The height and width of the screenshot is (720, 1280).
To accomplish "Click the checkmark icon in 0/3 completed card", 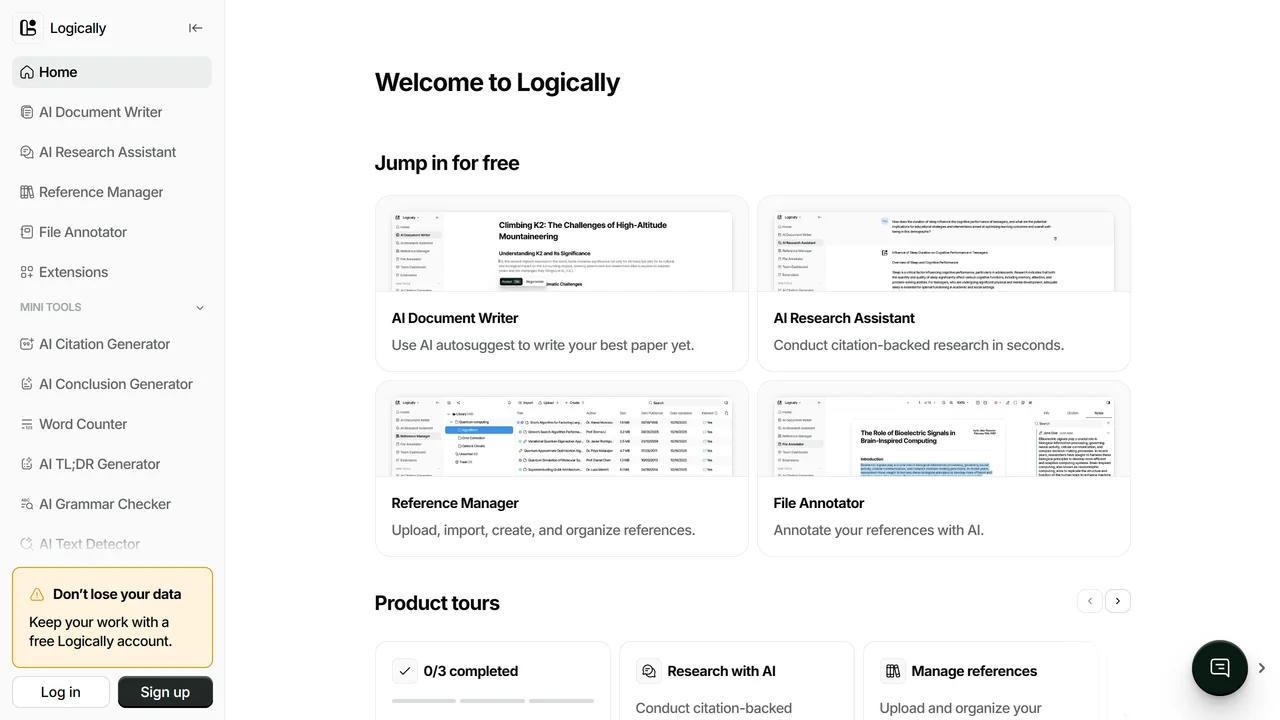I will coord(404,671).
